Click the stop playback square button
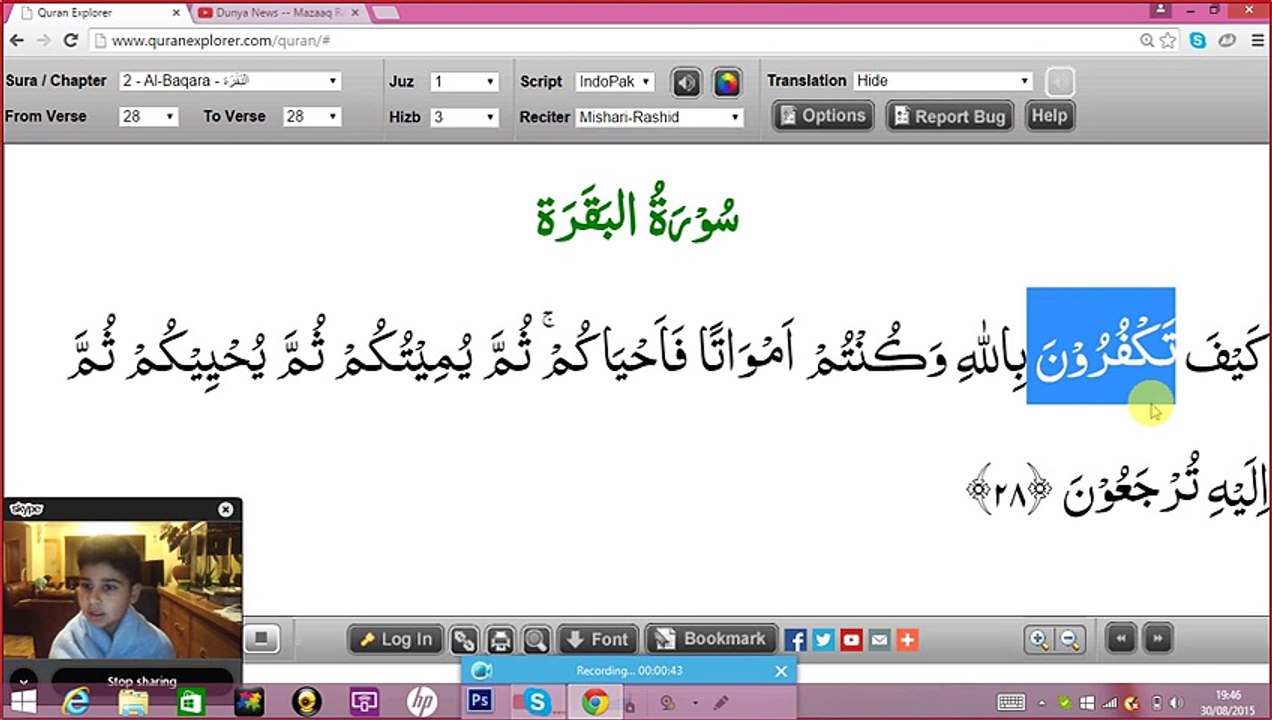The width and height of the screenshot is (1272, 720). click(261, 639)
